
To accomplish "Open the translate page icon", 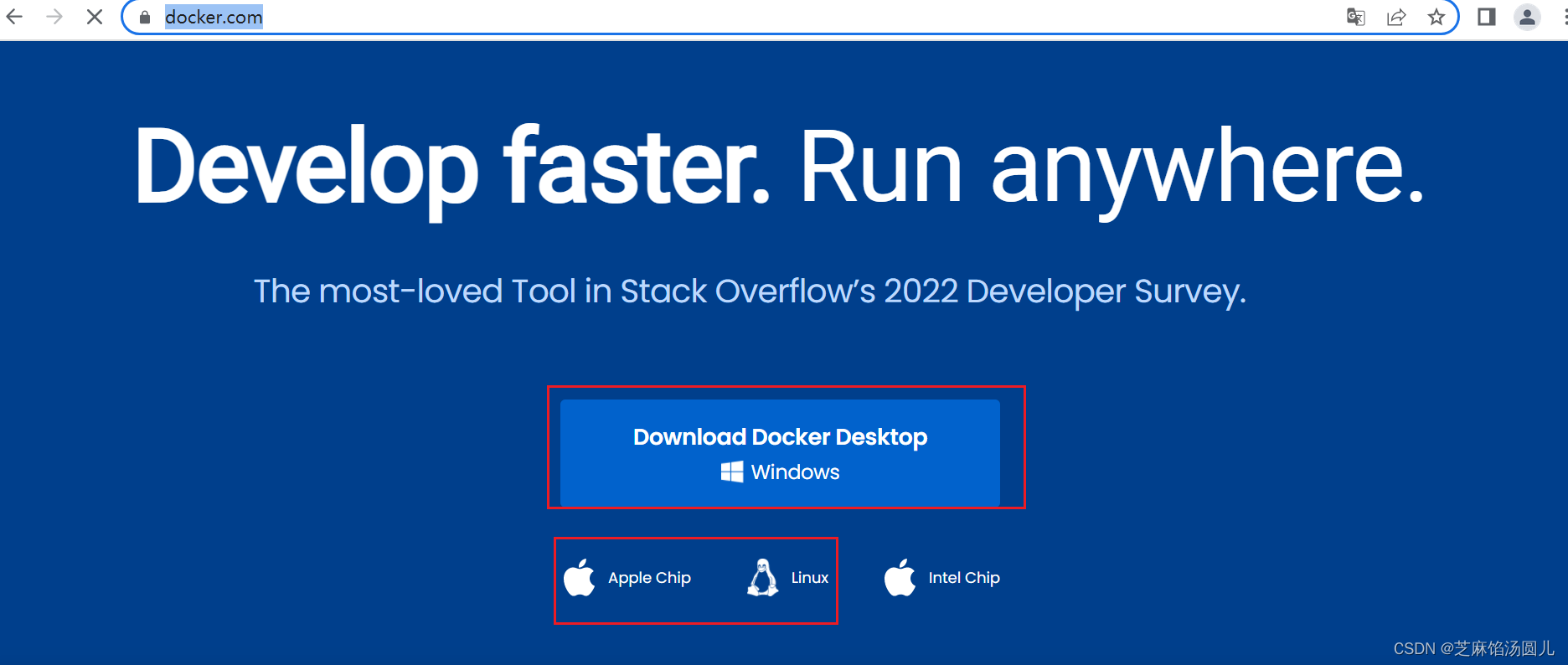I will (x=1355, y=17).
